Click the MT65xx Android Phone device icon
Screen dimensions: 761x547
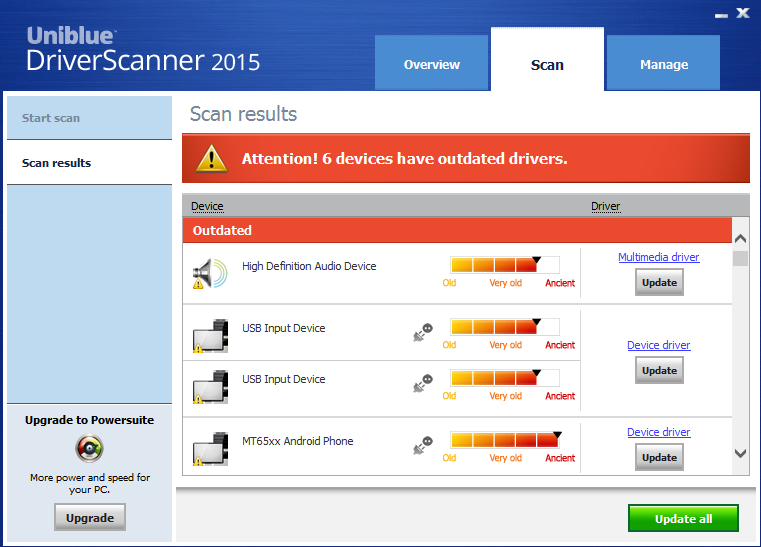(210, 449)
